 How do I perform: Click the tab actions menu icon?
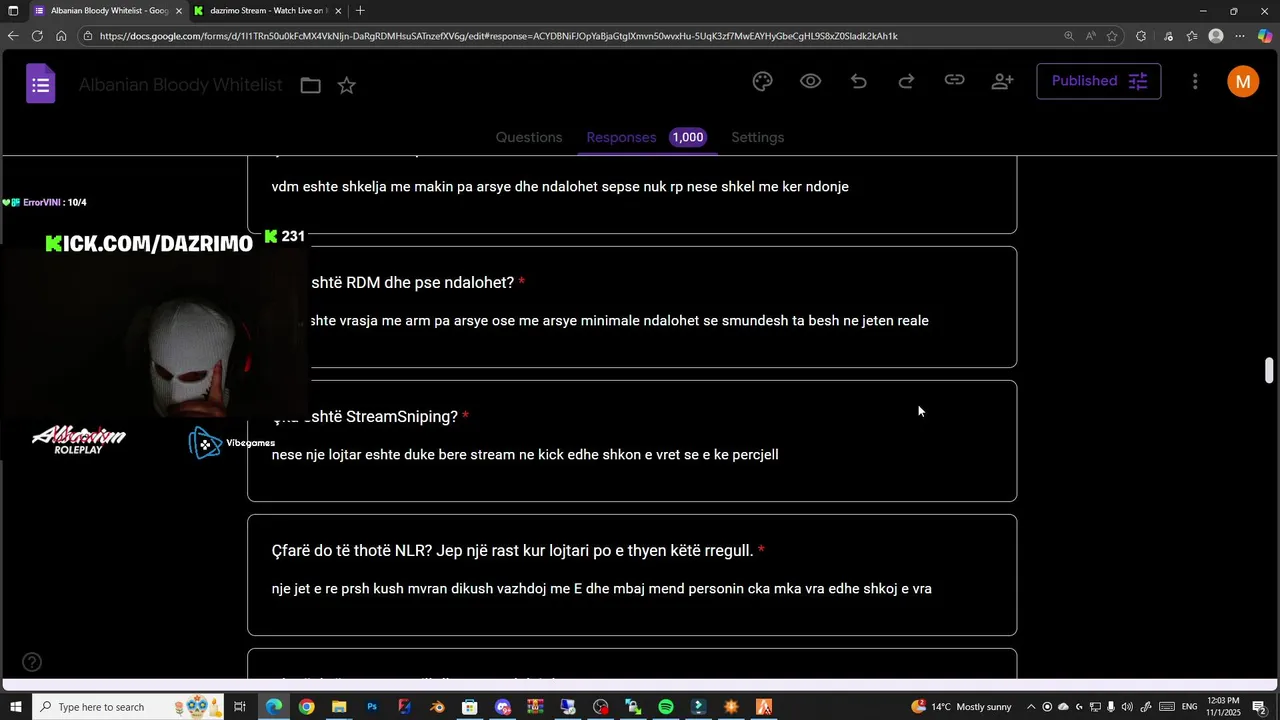(x=12, y=10)
